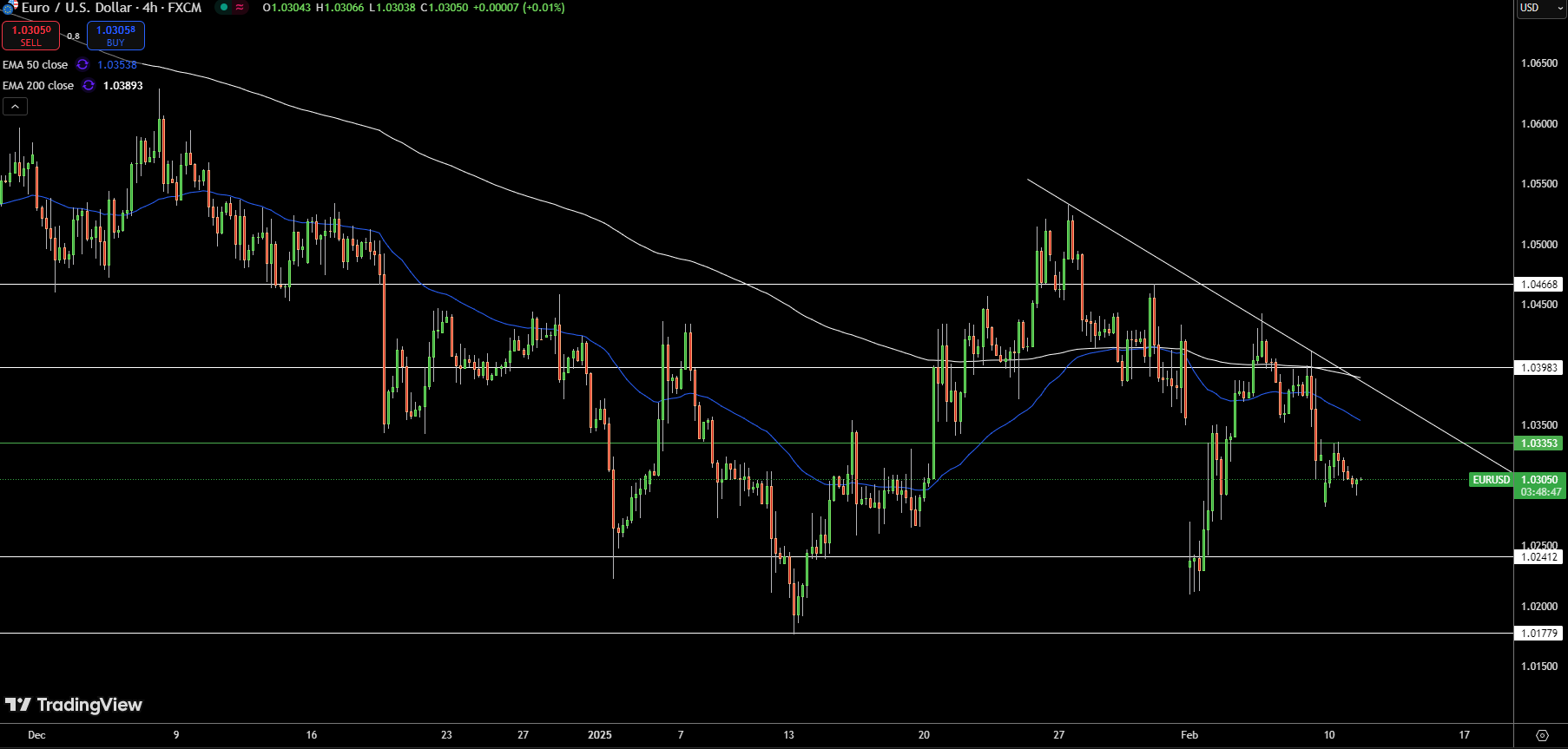
Task: Click the current price label 1.03050
Action: click(1539, 479)
